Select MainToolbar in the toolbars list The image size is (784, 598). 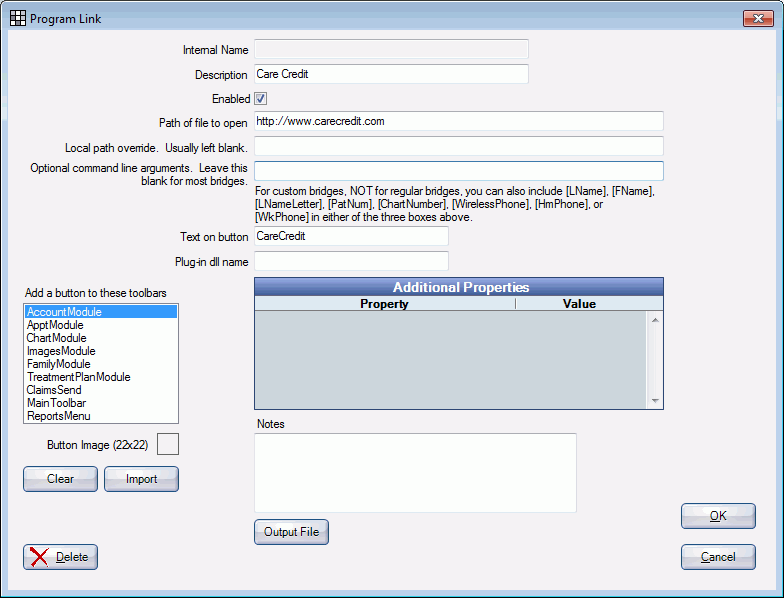coord(101,403)
